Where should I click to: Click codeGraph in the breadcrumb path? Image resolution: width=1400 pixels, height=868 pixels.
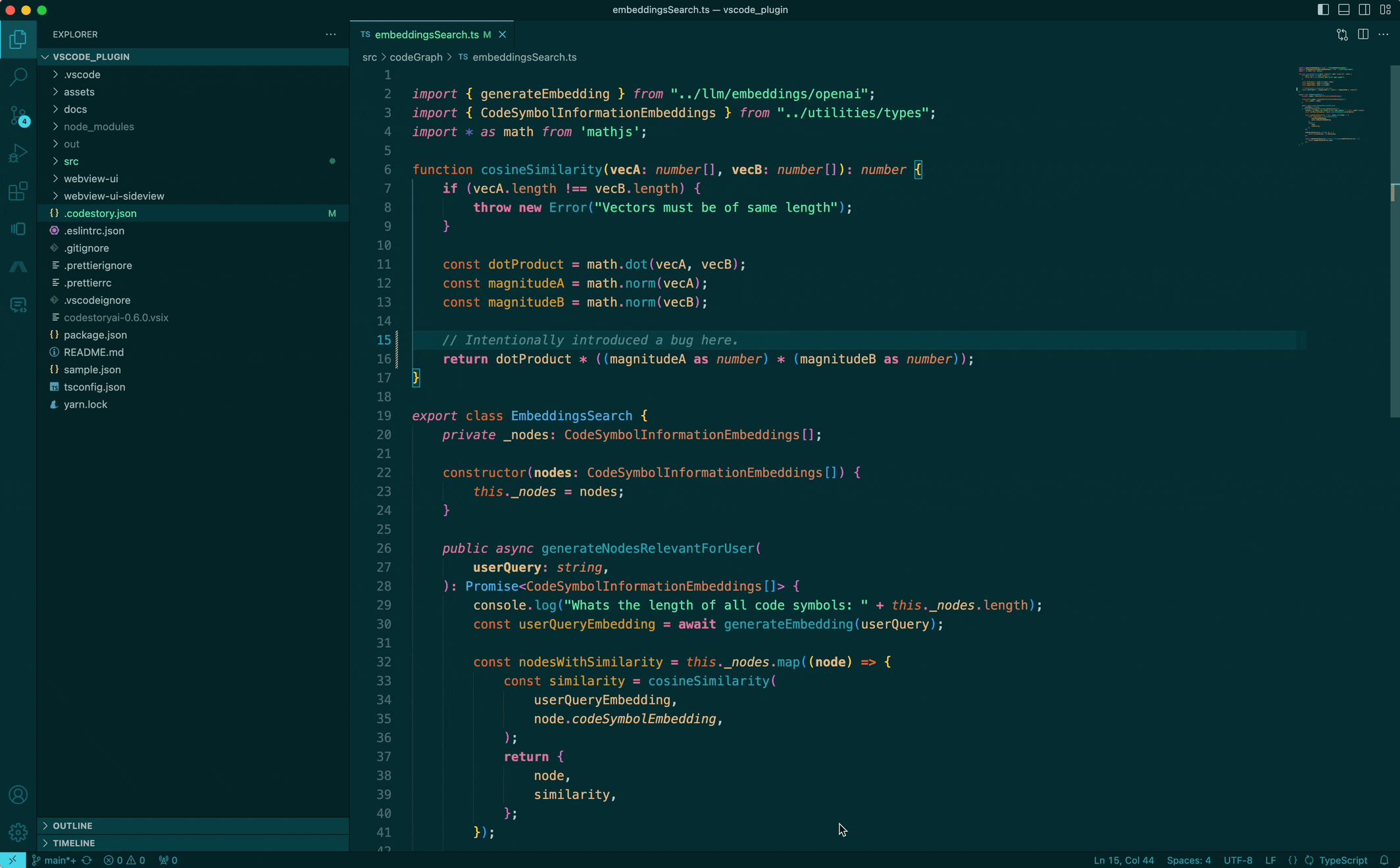click(416, 57)
